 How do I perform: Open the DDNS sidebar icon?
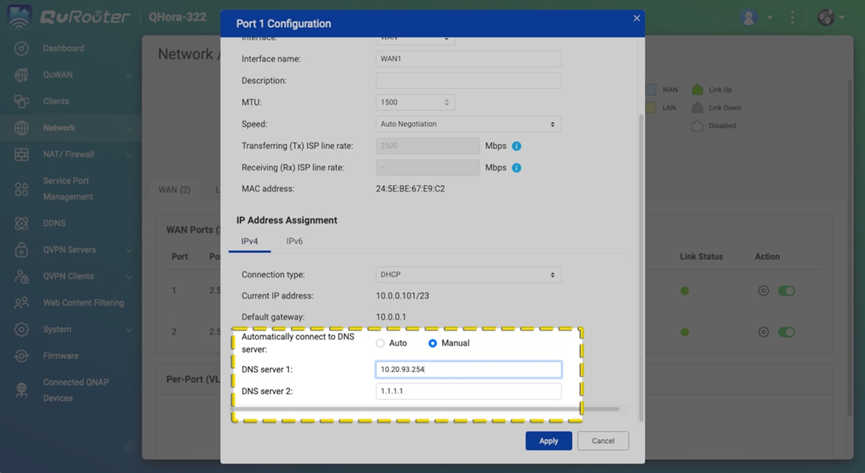(21, 223)
